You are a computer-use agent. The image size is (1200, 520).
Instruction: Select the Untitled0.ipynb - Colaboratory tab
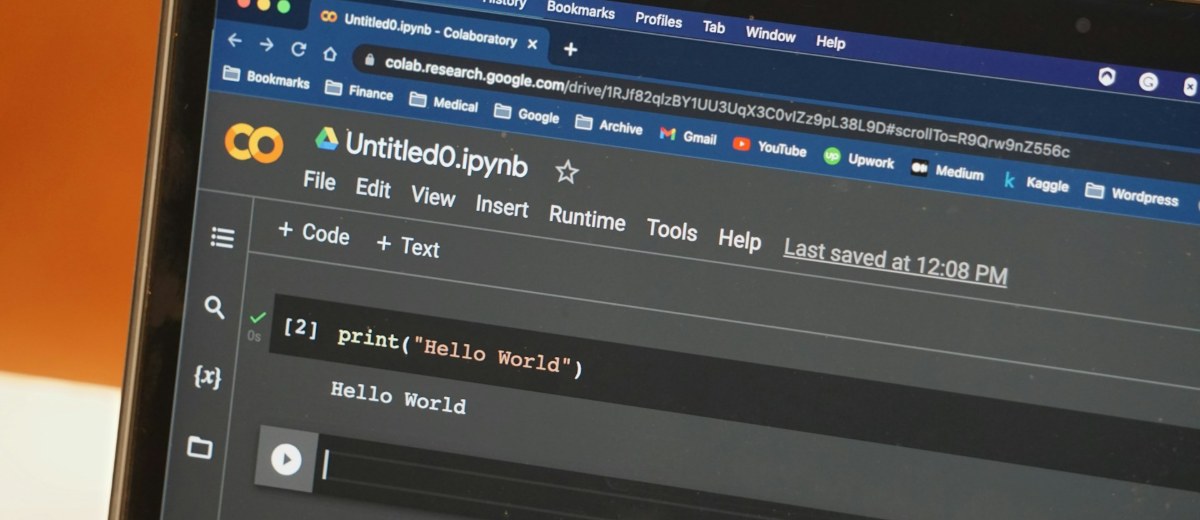(x=430, y=30)
